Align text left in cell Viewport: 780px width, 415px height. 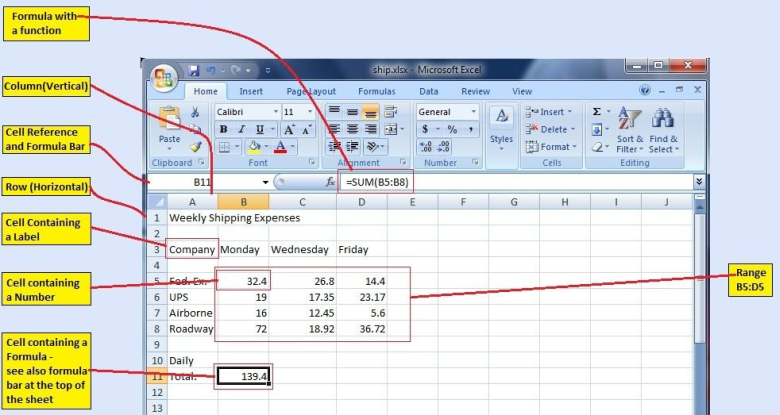point(334,129)
